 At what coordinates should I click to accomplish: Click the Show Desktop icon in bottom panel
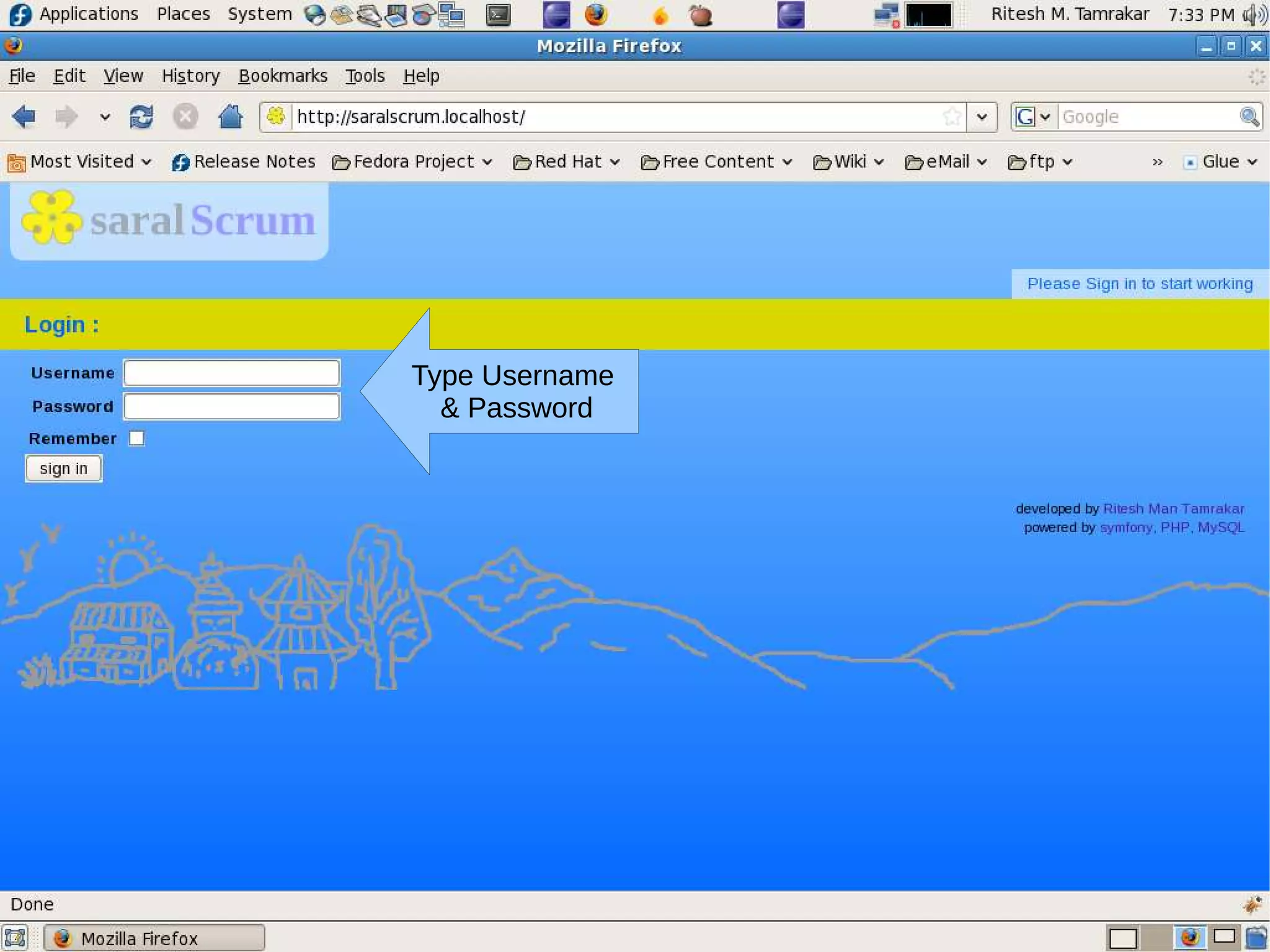click(x=15, y=937)
